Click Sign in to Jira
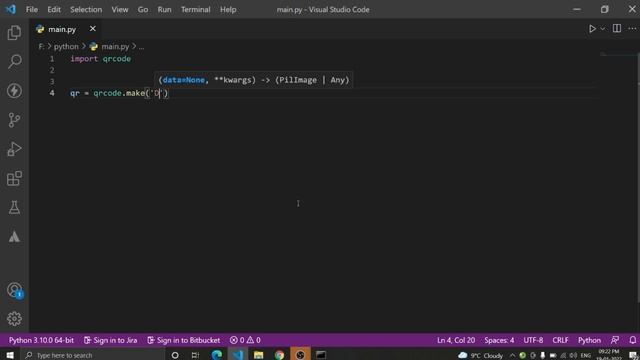640x360 pixels. click(x=111, y=340)
